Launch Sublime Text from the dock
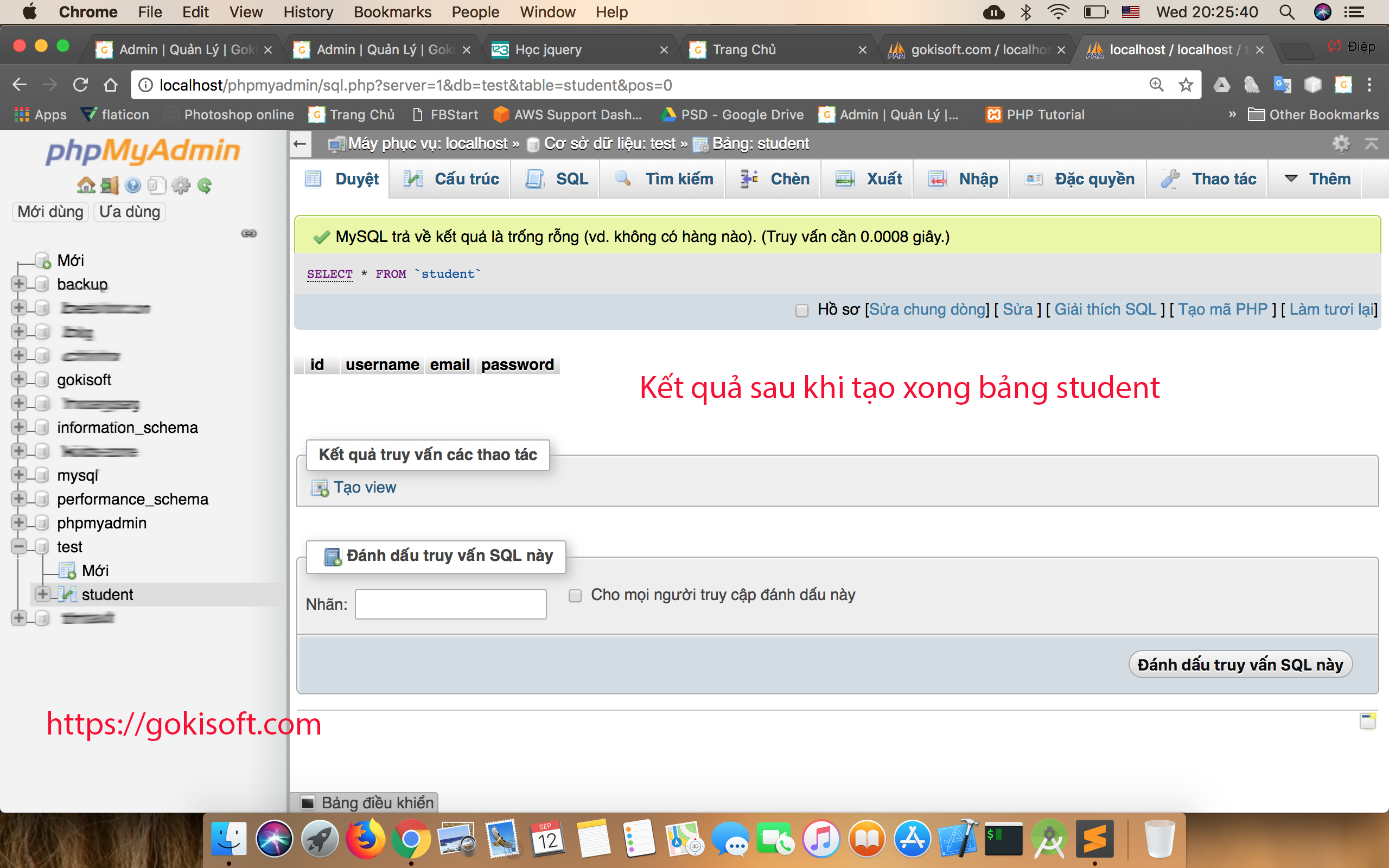 click(x=1094, y=839)
